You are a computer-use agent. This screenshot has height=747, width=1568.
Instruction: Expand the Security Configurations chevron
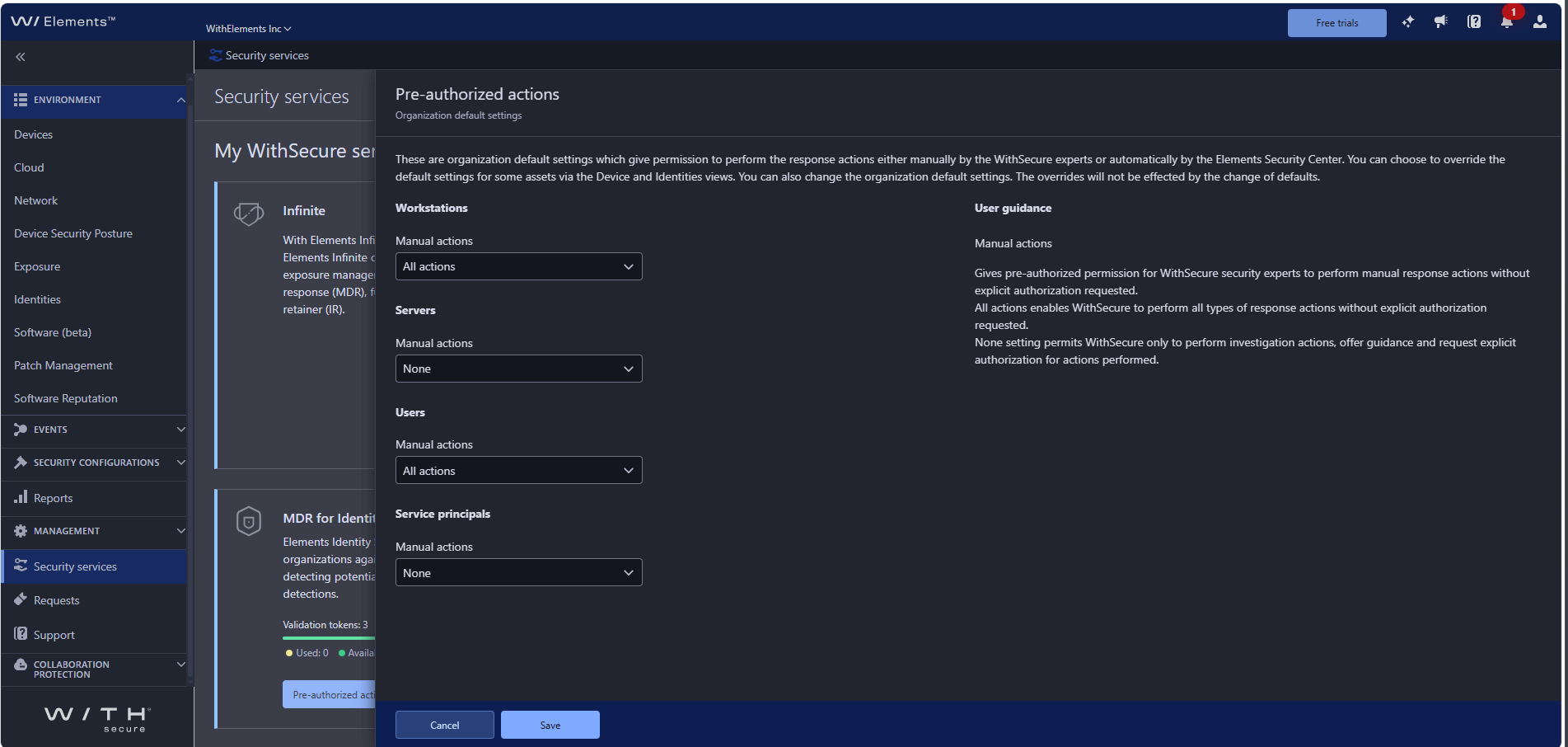coord(181,463)
